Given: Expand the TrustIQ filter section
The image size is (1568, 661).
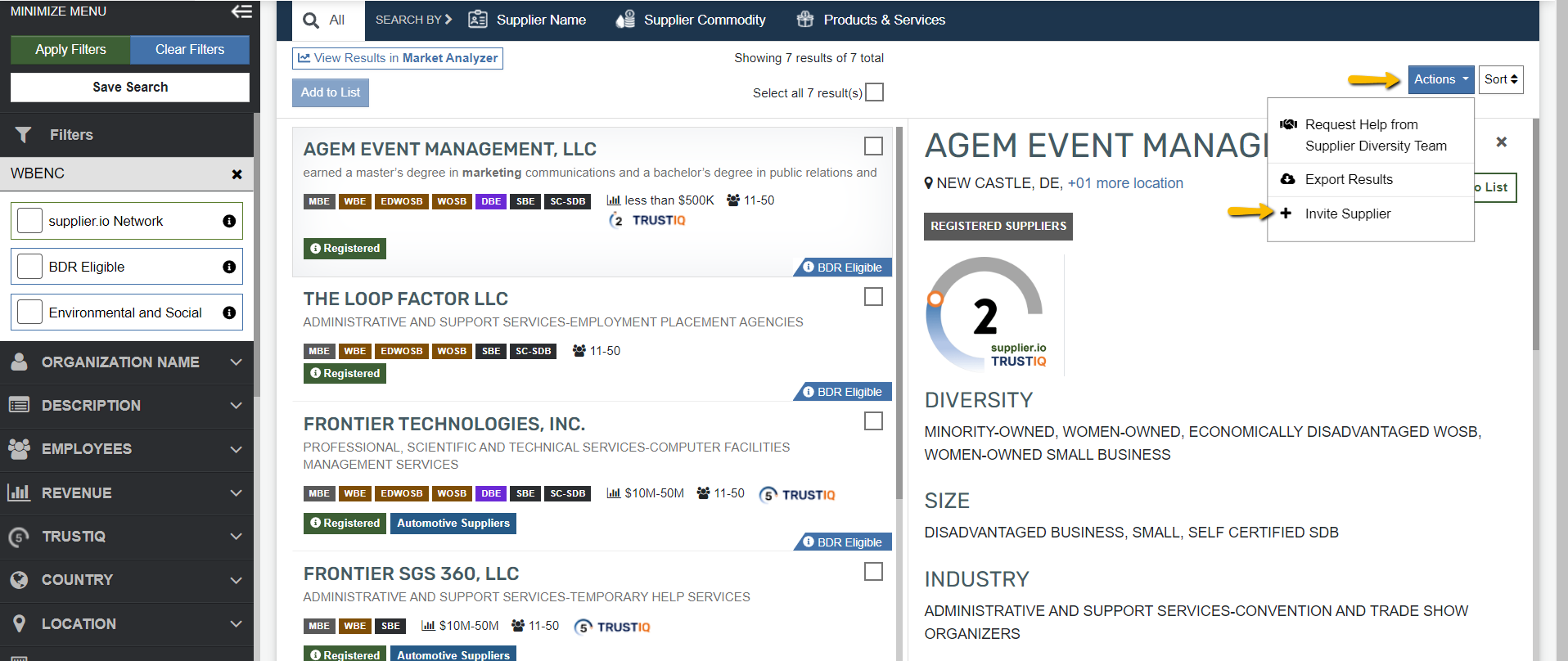Looking at the screenshot, I should [127, 537].
